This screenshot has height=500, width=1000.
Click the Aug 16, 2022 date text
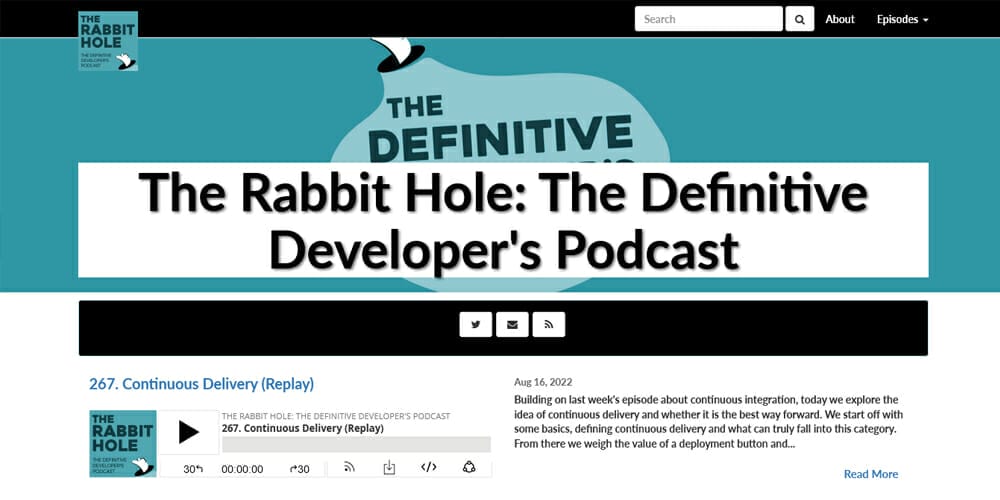[543, 382]
